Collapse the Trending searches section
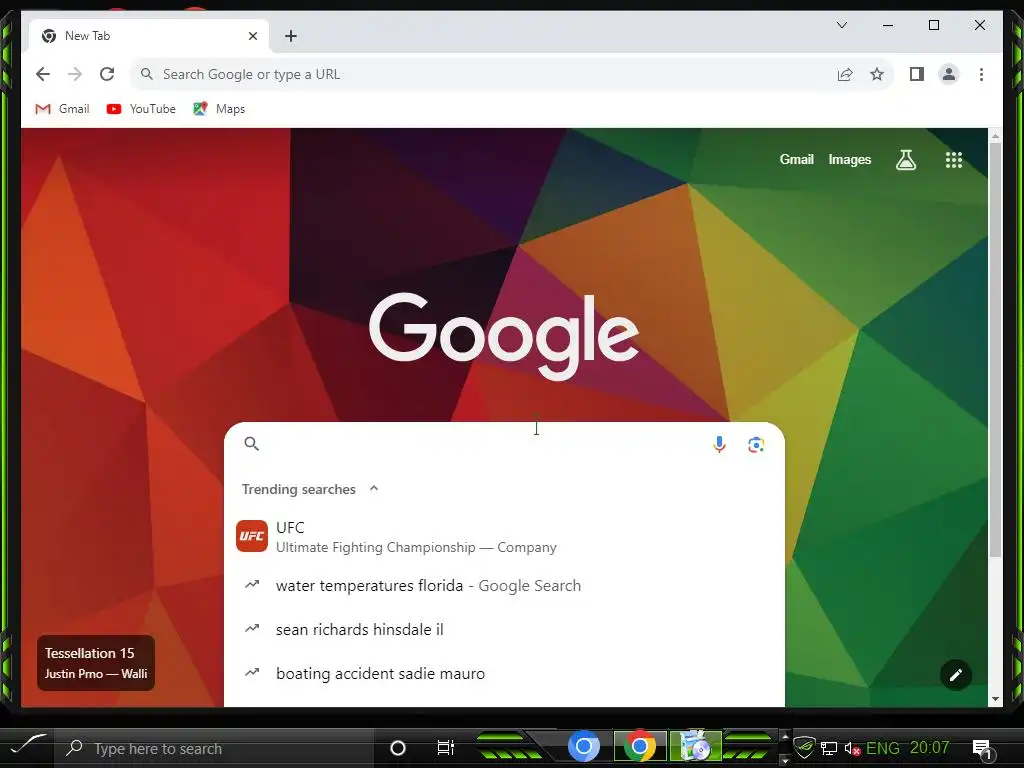The image size is (1024, 768). point(374,488)
